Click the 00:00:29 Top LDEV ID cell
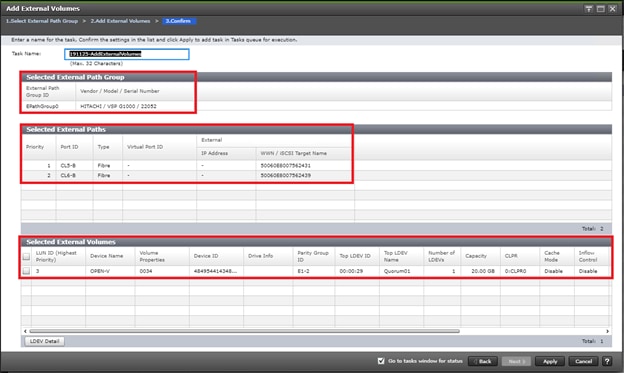The height and width of the screenshot is (373, 624). pyautogui.click(x=351, y=271)
